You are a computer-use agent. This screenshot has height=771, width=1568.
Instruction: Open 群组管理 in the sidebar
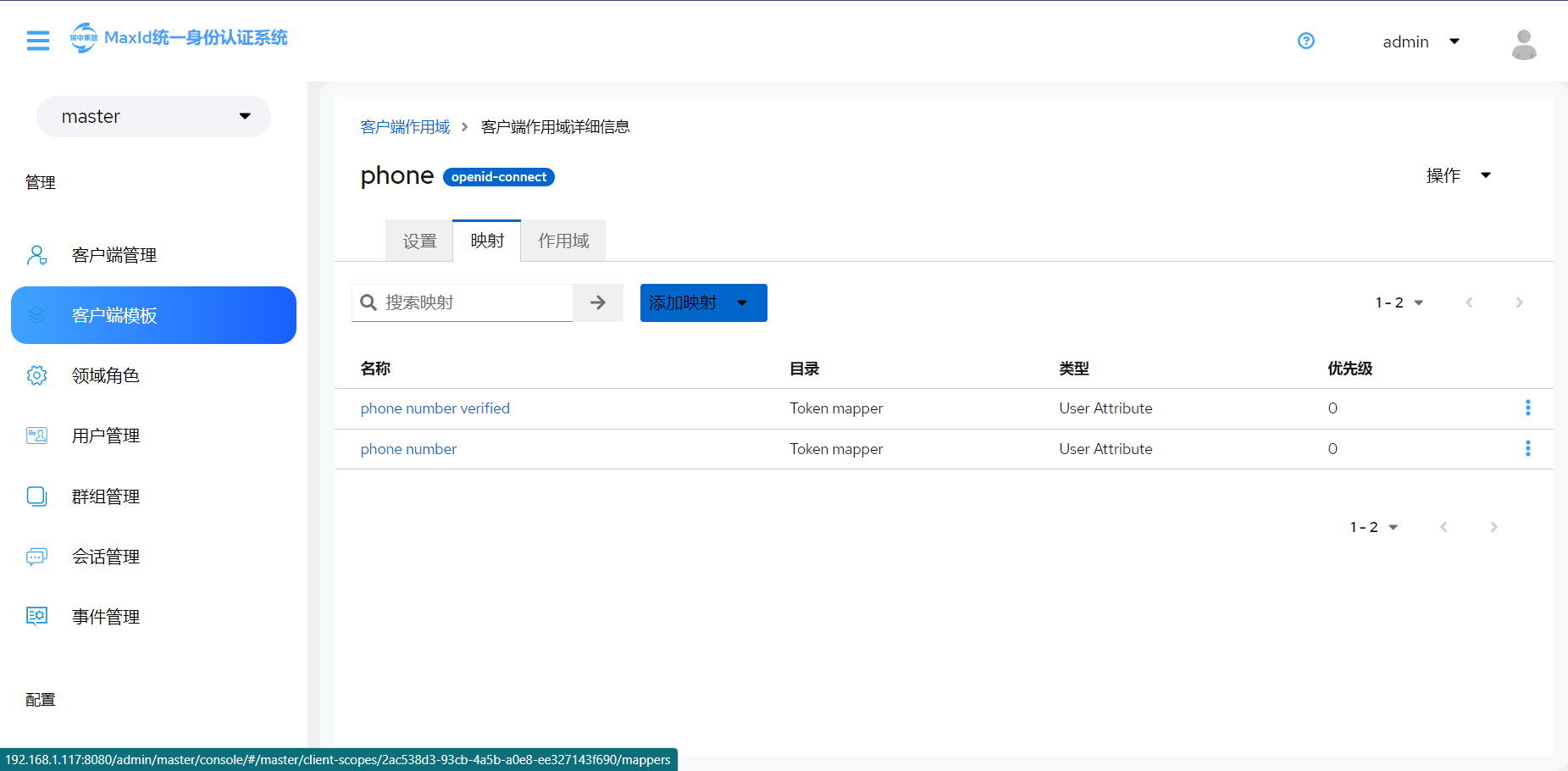(153, 496)
